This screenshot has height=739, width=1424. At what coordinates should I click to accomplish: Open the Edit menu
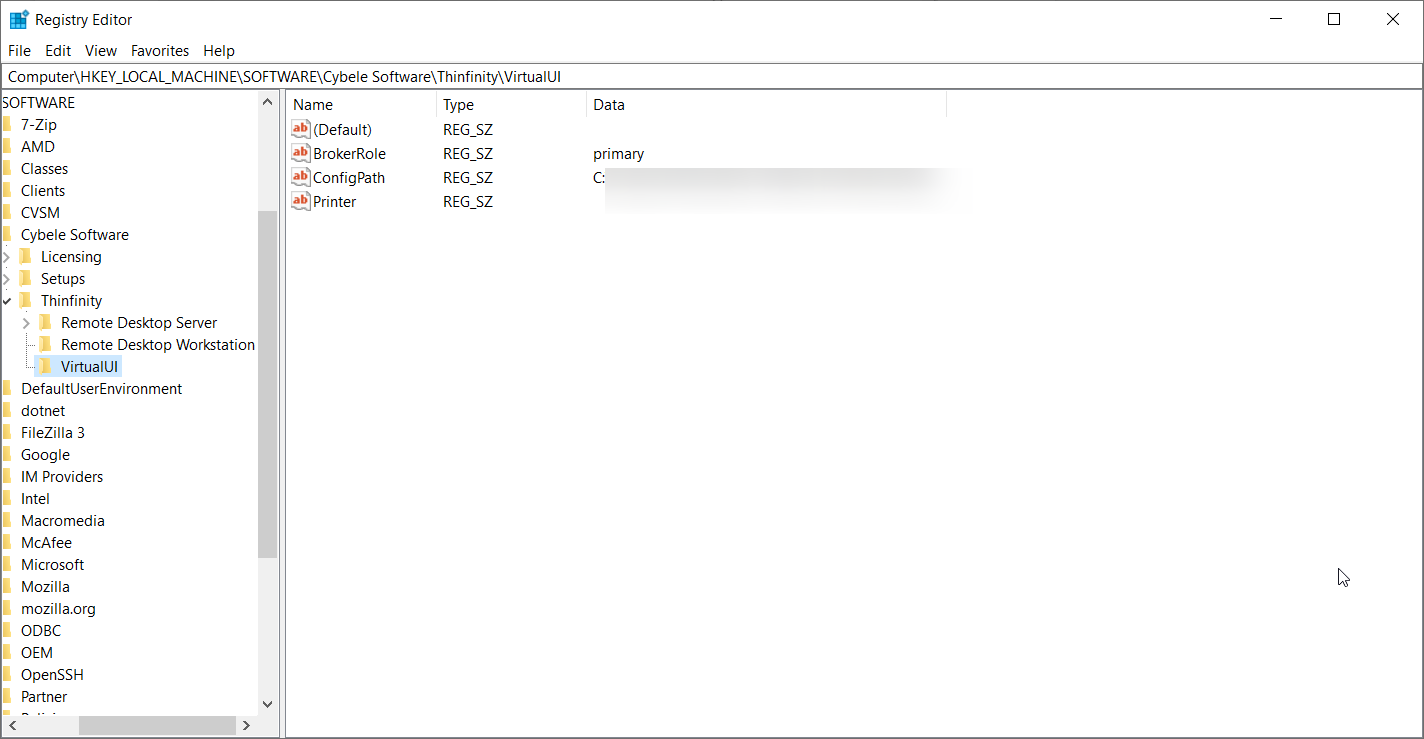58,50
